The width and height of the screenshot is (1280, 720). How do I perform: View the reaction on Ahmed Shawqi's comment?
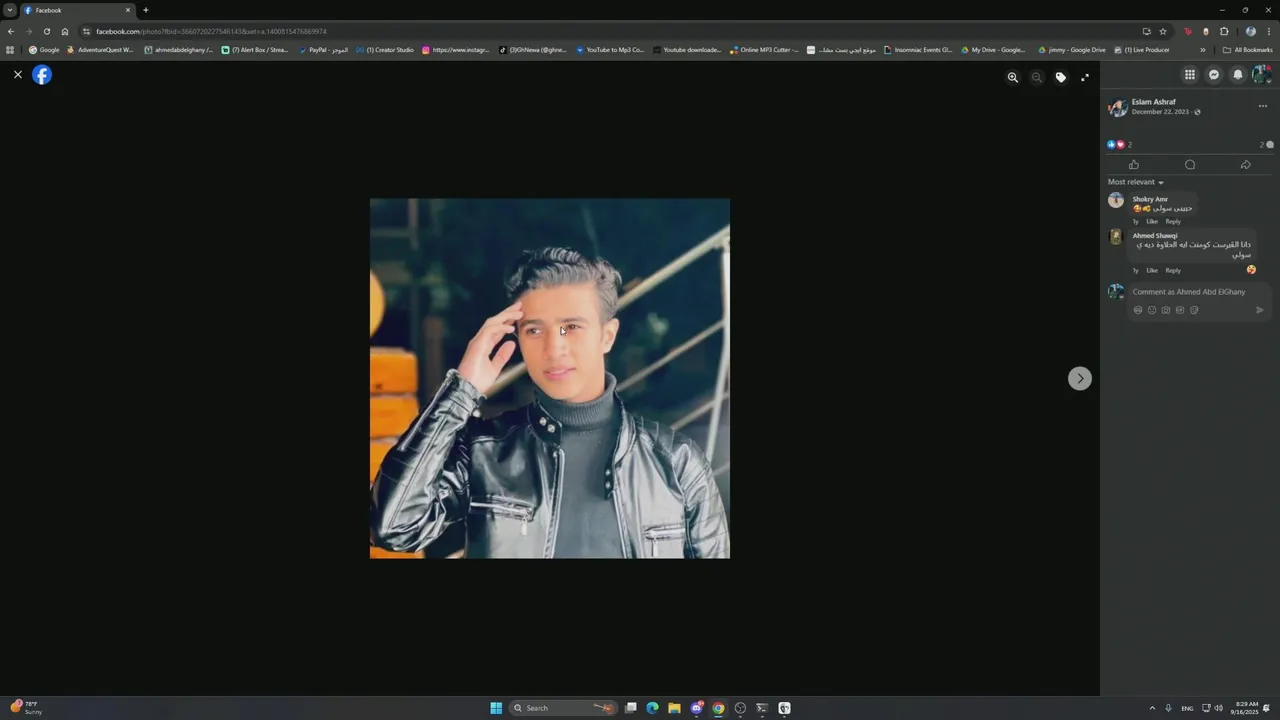(x=1251, y=269)
